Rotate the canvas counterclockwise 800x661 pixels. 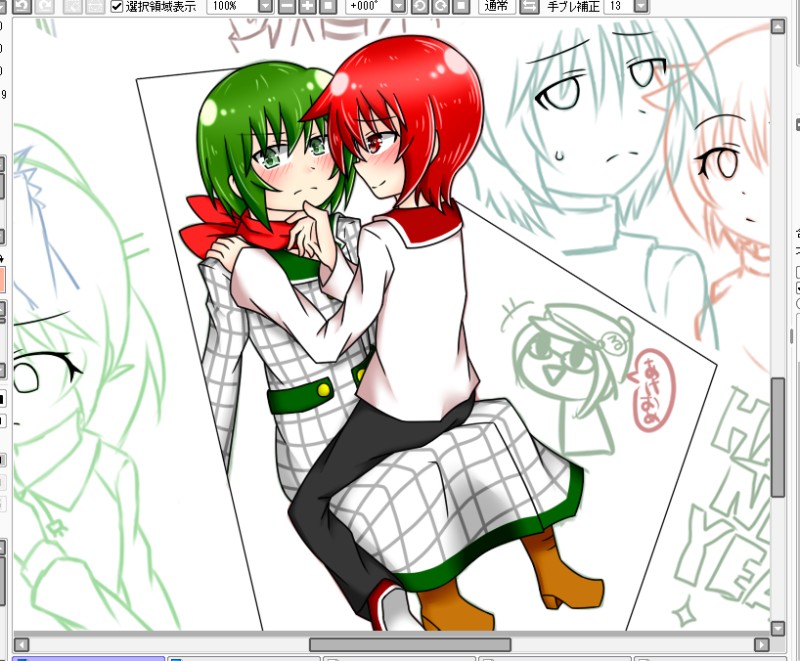coord(420,6)
